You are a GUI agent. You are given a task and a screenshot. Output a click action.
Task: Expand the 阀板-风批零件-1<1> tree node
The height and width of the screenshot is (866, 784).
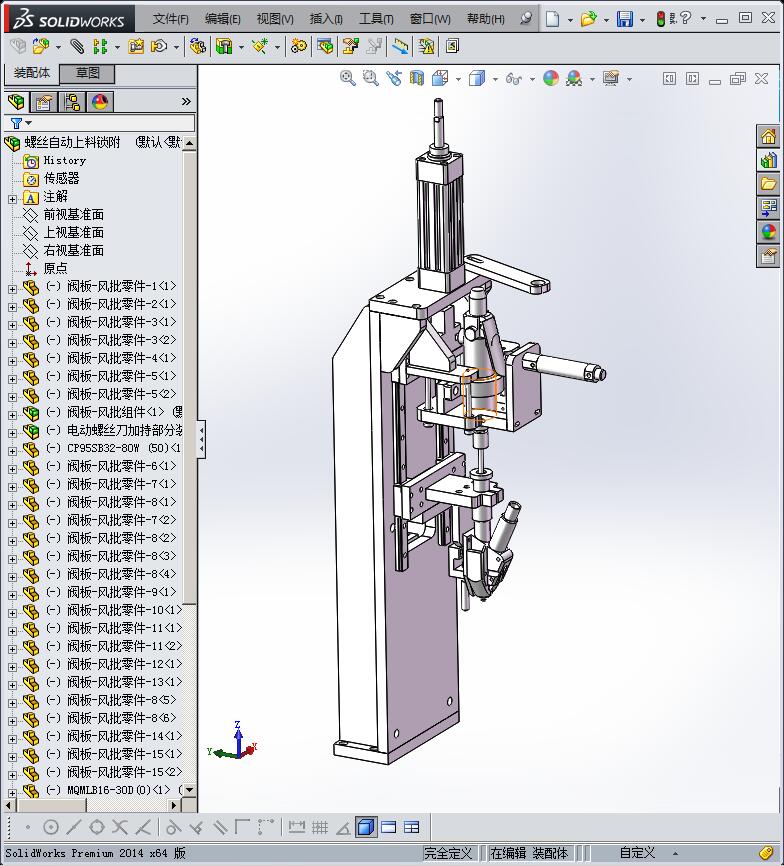click(12, 289)
